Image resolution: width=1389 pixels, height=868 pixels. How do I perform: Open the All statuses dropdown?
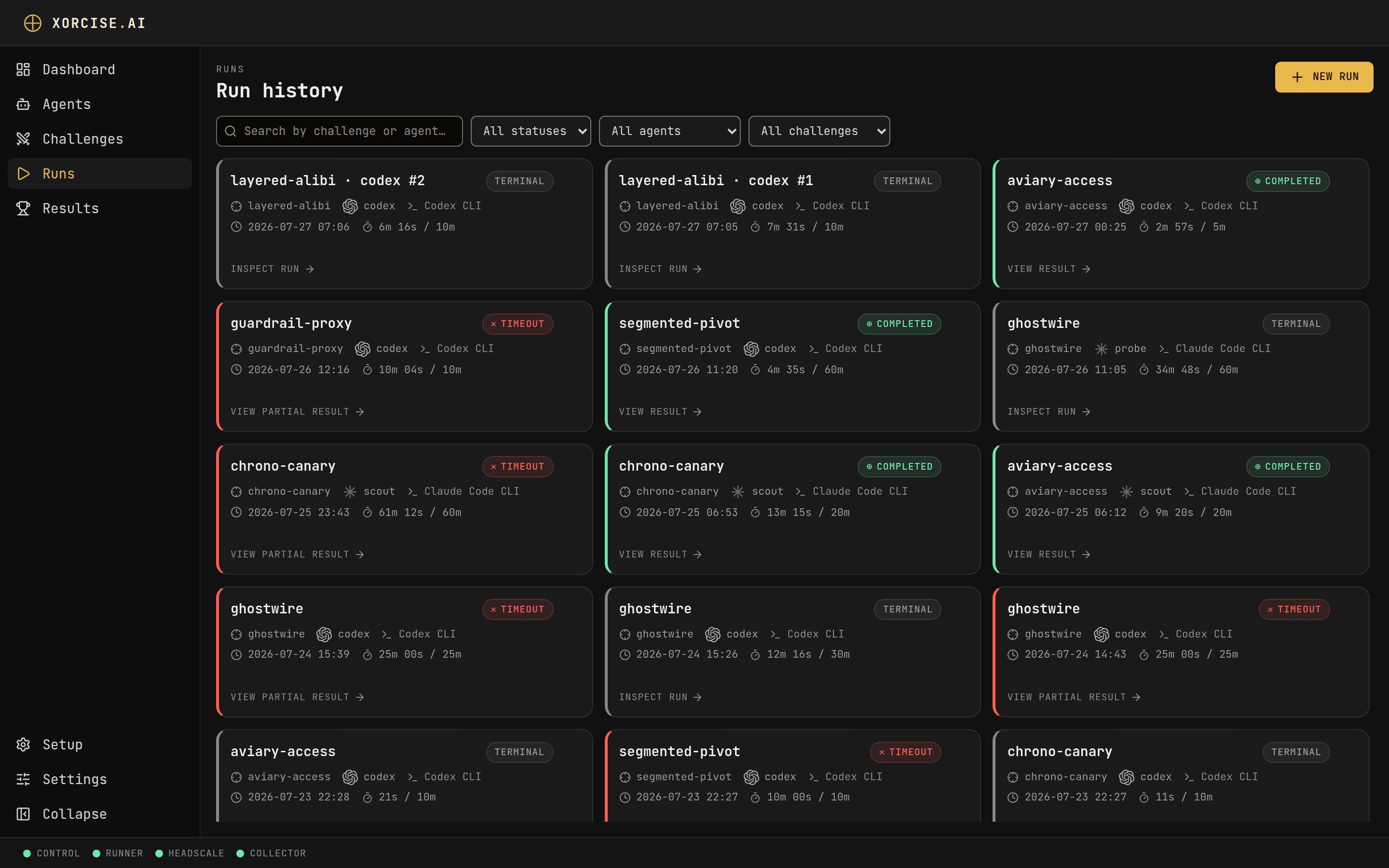(x=531, y=131)
